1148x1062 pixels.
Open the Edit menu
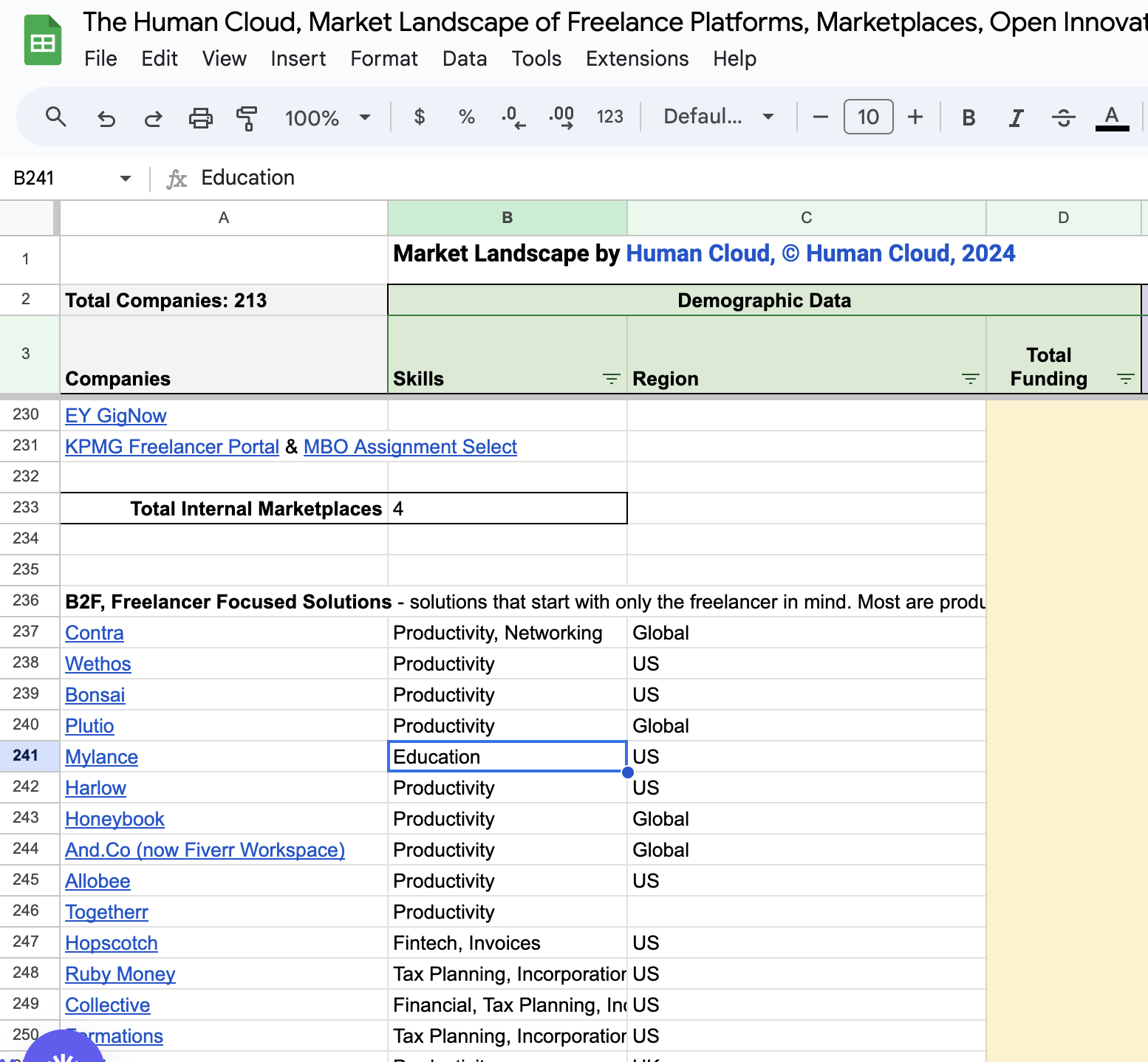click(x=160, y=58)
